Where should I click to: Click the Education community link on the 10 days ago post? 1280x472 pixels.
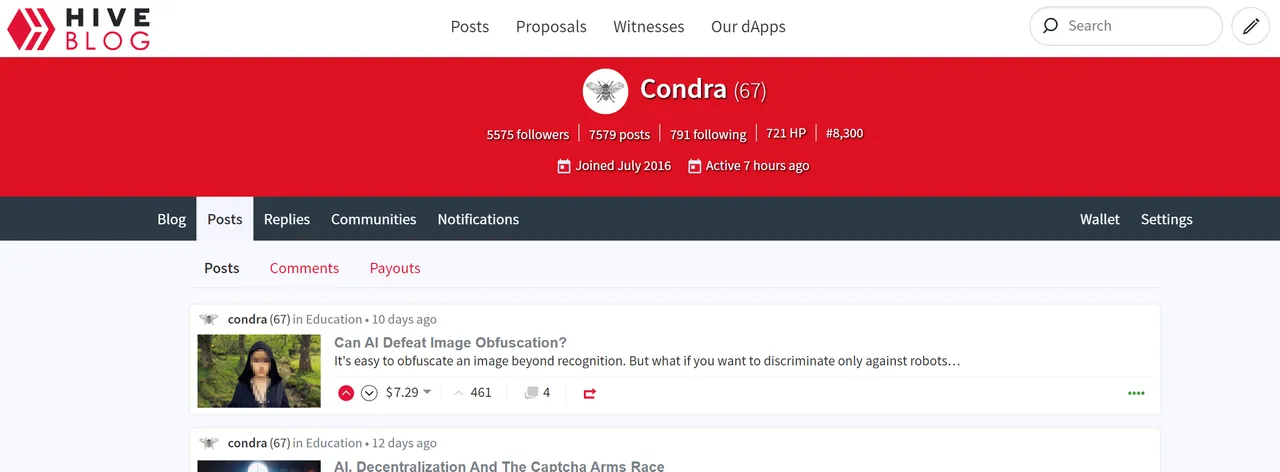pyautogui.click(x=334, y=320)
